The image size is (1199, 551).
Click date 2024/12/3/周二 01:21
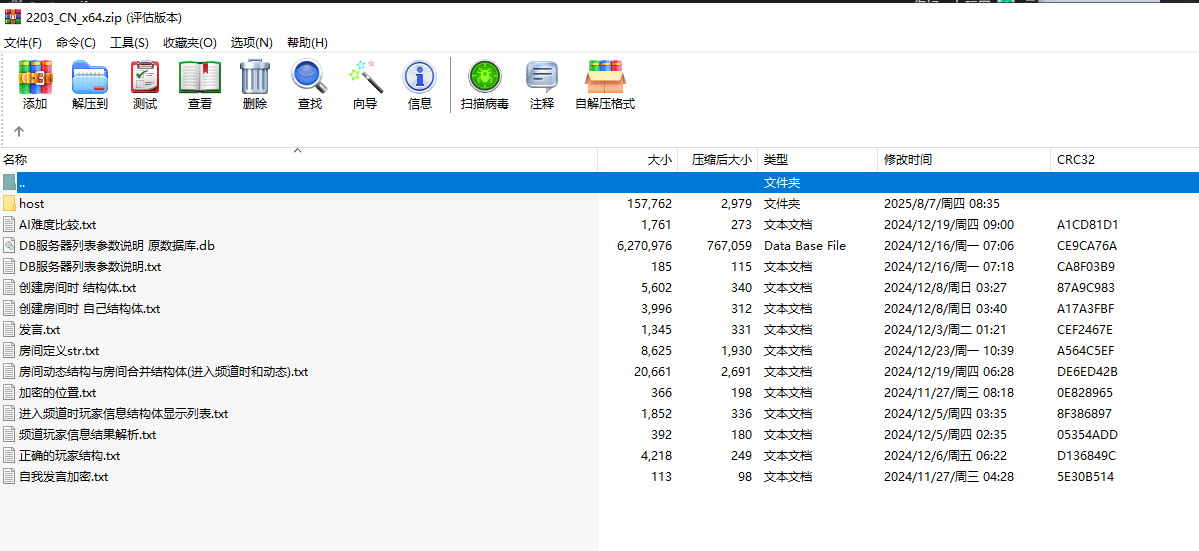pyautogui.click(x=945, y=330)
